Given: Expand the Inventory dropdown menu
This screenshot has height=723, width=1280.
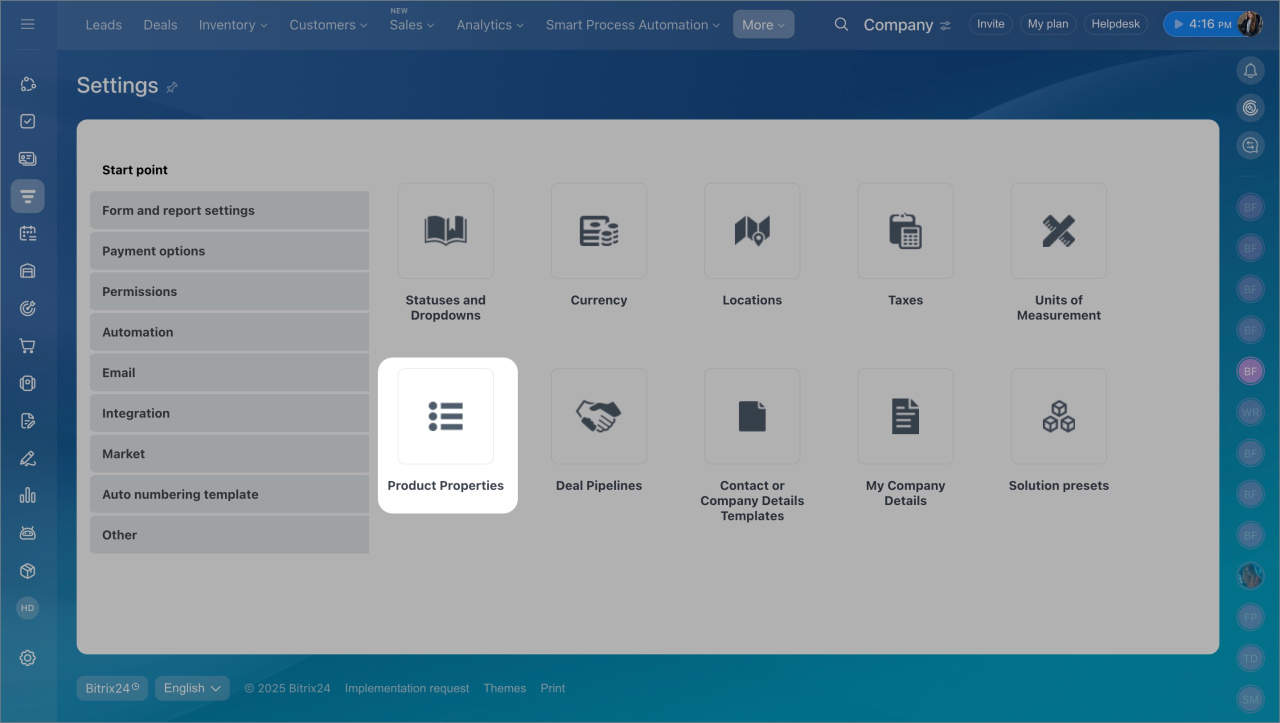Looking at the screenshot, I should 233,25.
